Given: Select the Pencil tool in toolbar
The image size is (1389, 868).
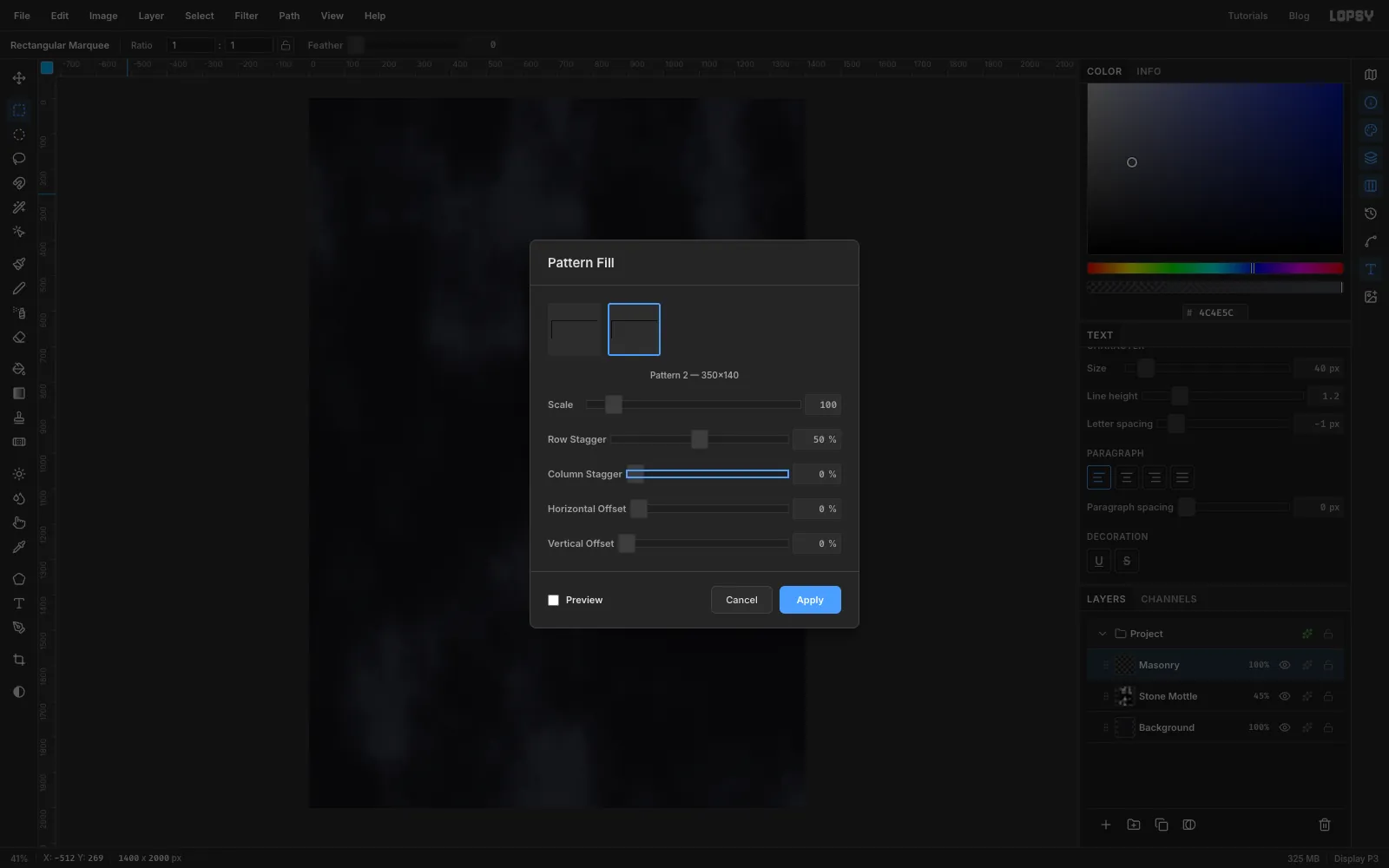Looking at the screenshot, I should (18, 288).
